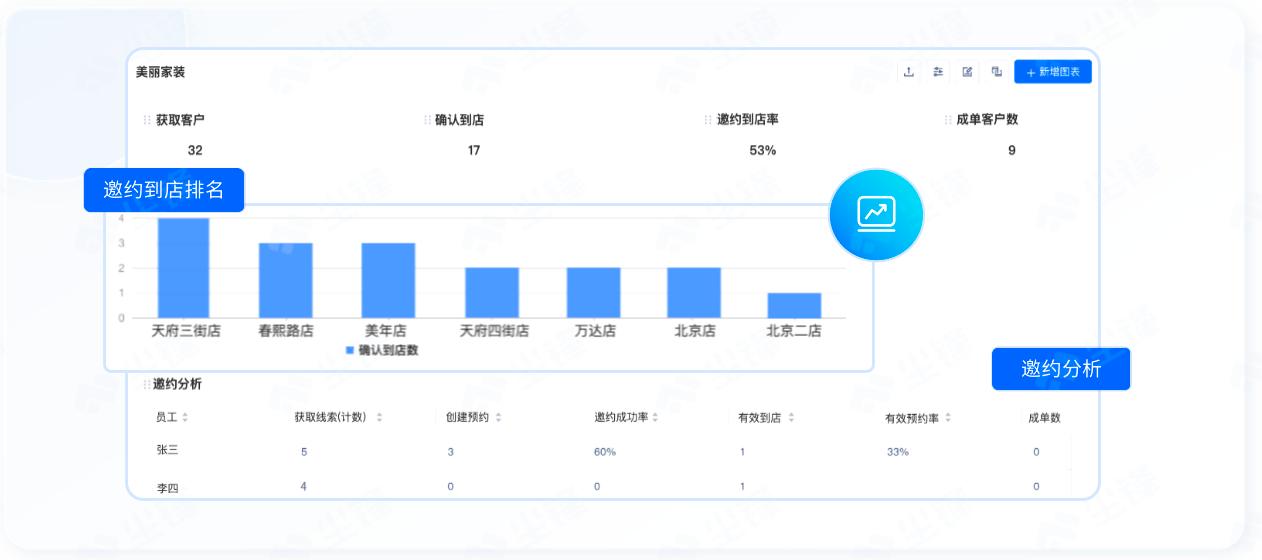This screenshot has height=560, width=1262.
Task: Sort by 创建预约 column arrows
Action: [x=499, y=417]
